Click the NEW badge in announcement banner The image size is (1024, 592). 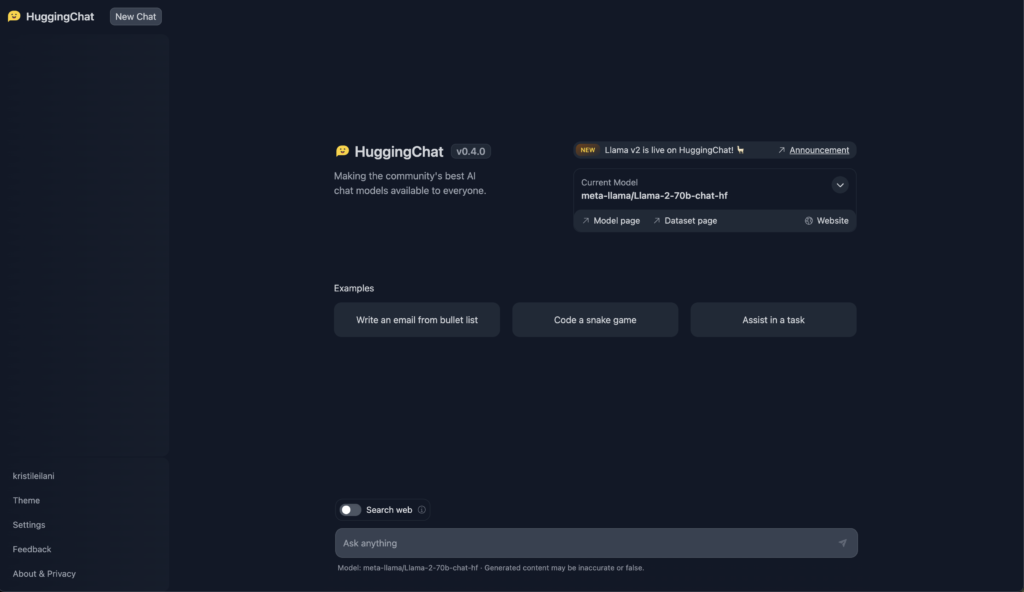[x=588, y=150]
